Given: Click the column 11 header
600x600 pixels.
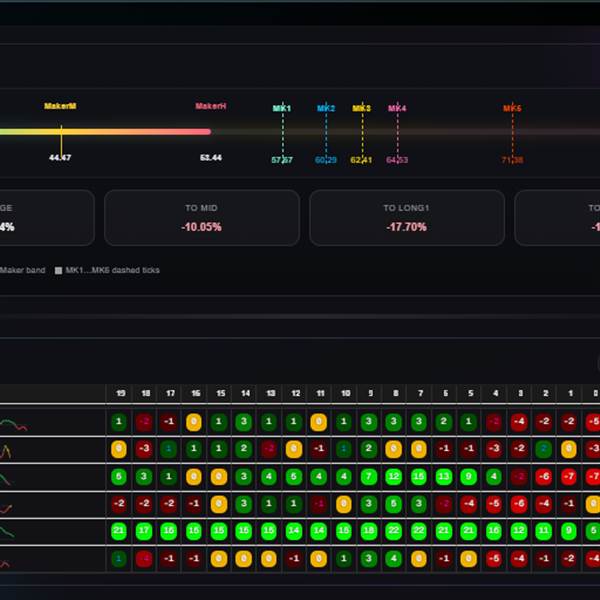Looking at the screenshot, I should 321,393.
